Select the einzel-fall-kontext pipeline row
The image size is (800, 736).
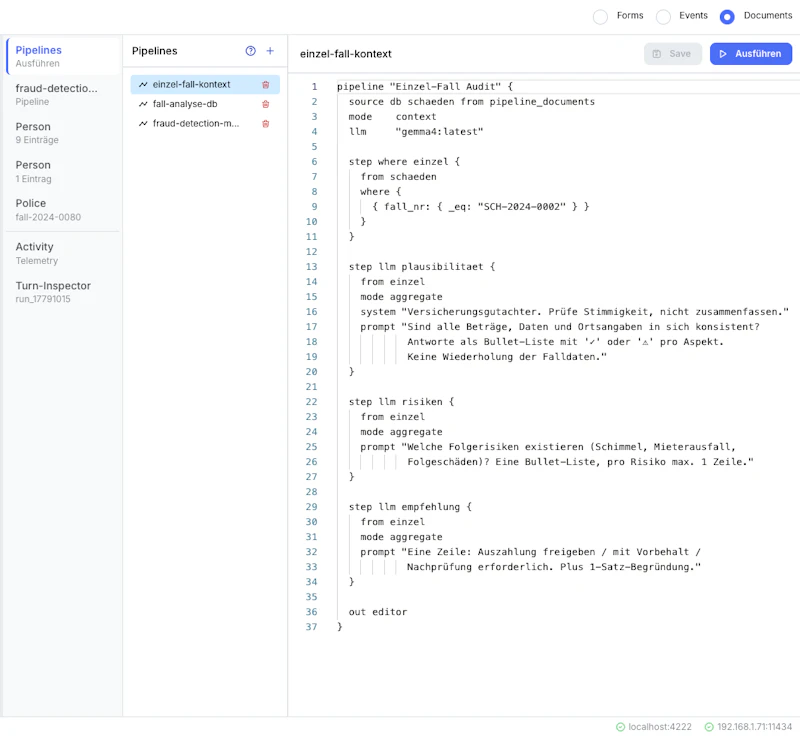pyautogui.click(x=205, y=85)
